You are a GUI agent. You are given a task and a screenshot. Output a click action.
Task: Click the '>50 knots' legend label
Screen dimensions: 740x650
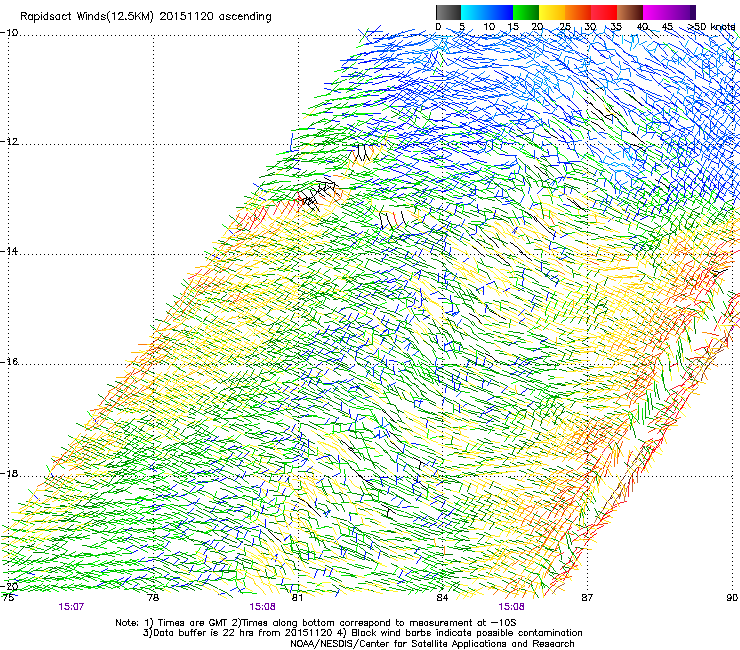coord(711,27)
